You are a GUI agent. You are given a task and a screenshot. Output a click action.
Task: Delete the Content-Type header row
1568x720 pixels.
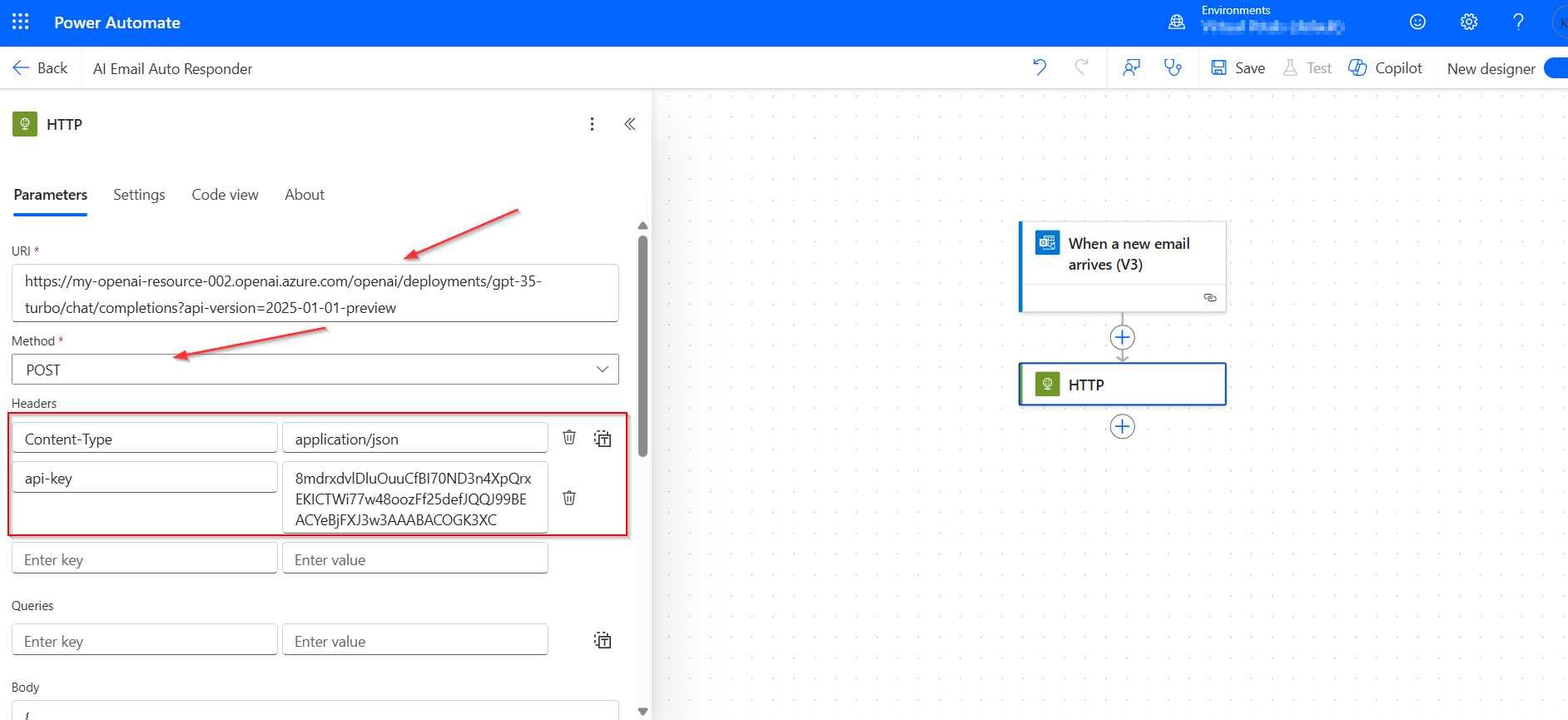pyautogui.click(x=569, y=437)
